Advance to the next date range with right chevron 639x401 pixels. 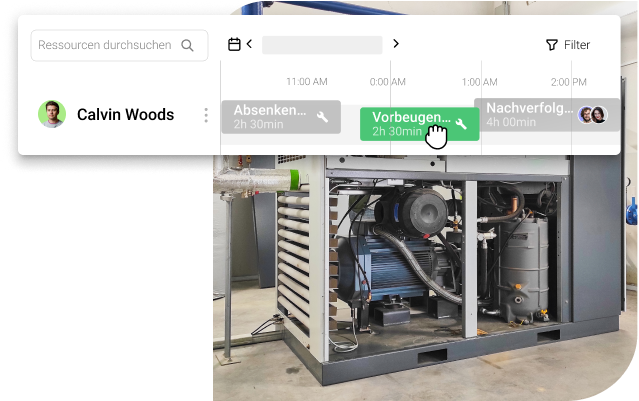pyautogui.click(x=396, y=44)
